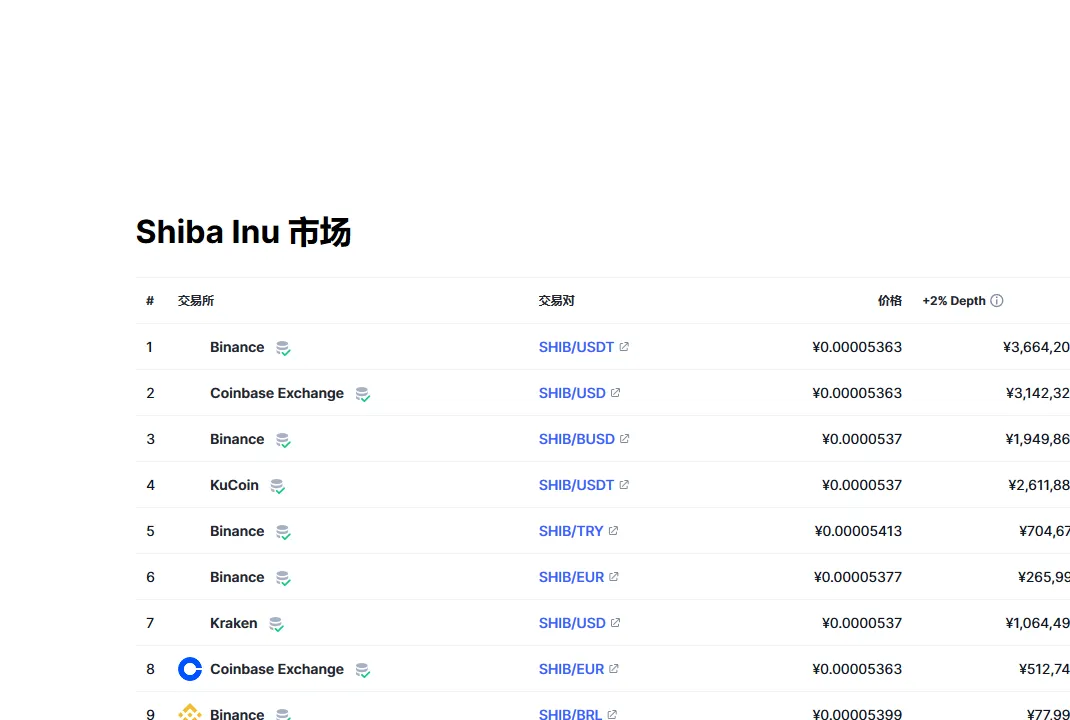Viewport: 1070px width, 720px height.
Task: Click reserves verified icon for Binance row 1
Action: [x=283, y=348]
